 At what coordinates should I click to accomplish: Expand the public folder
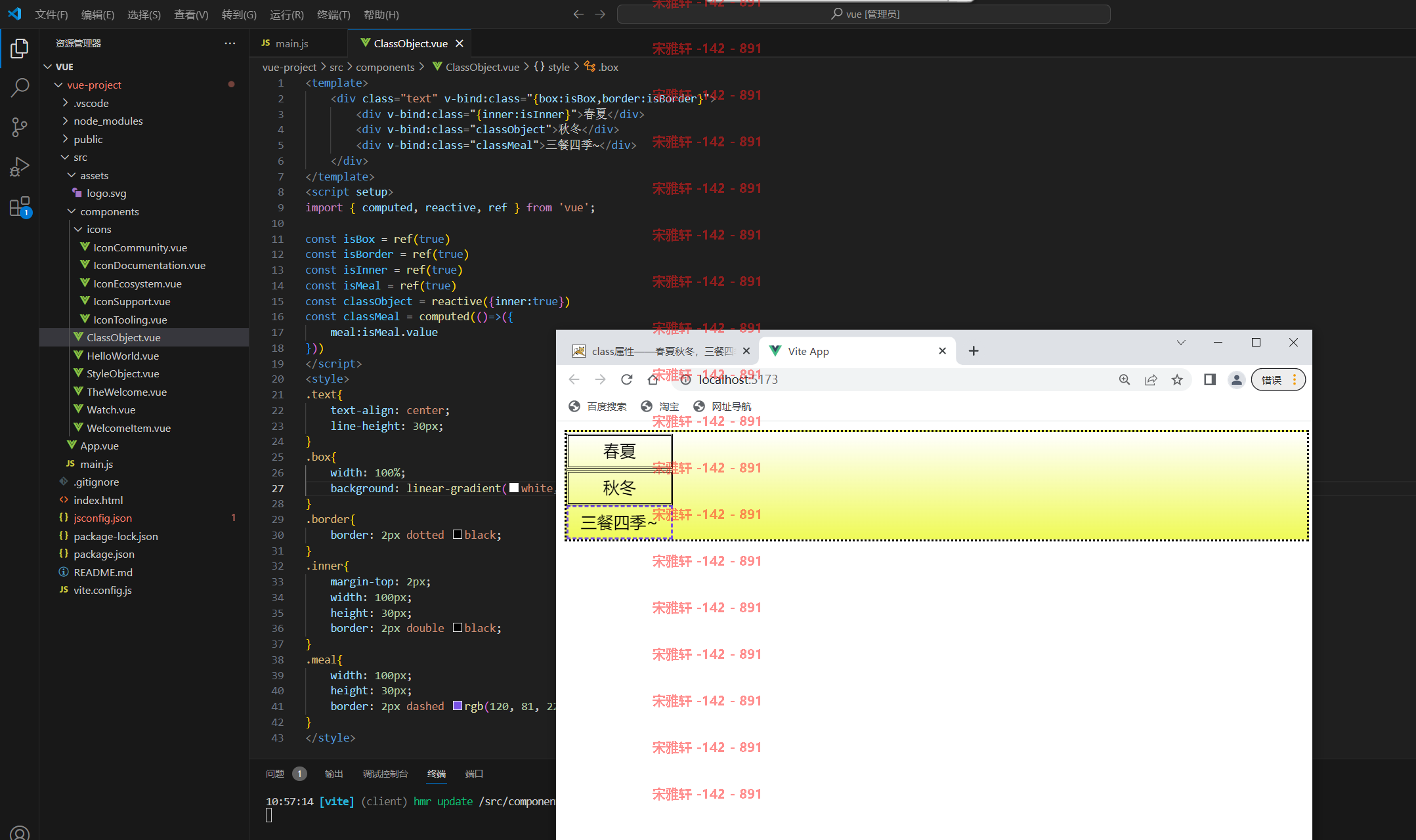pos(65,139)
